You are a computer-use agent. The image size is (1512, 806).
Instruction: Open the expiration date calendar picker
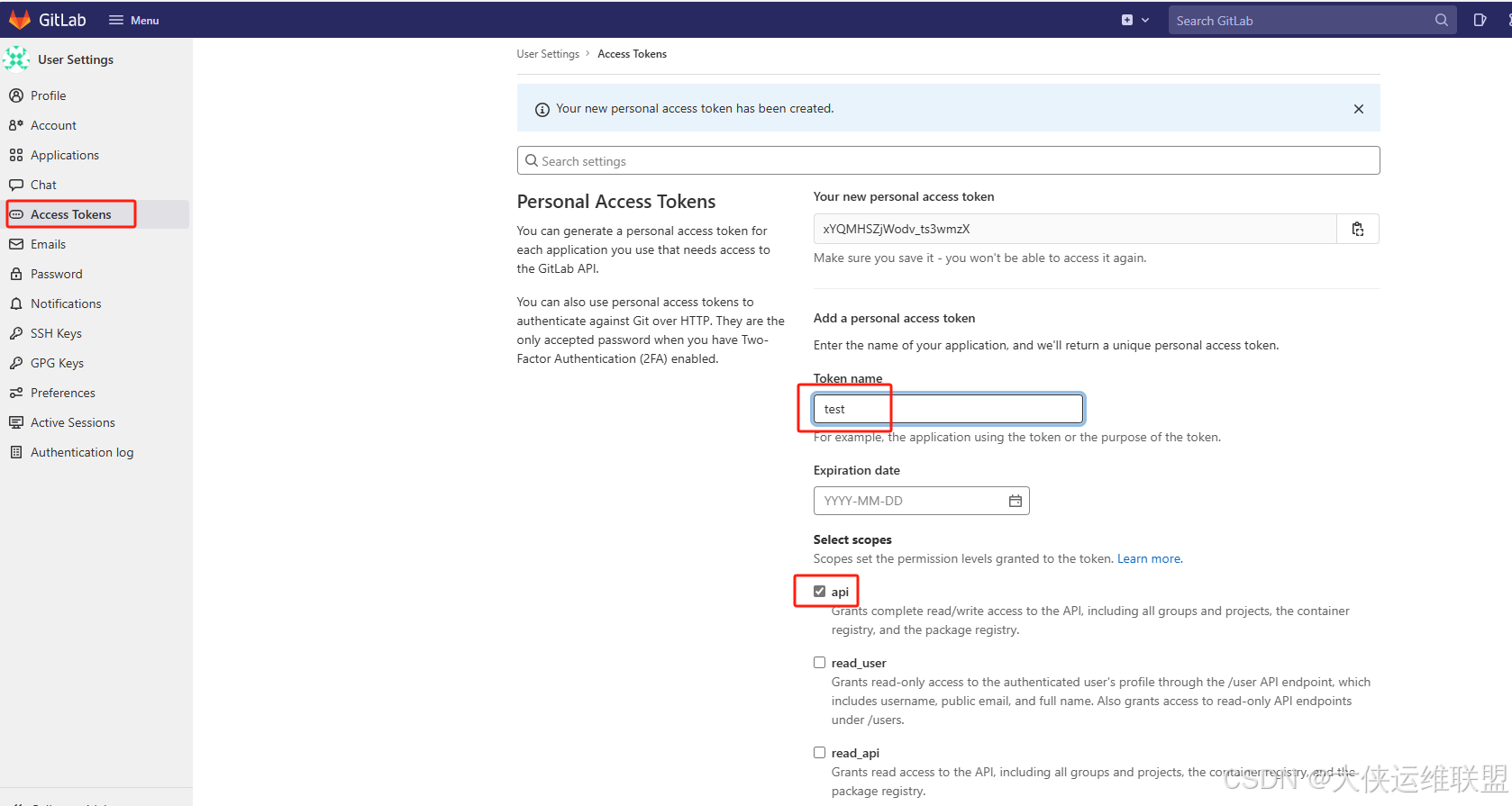click(x=1016, y=501)
